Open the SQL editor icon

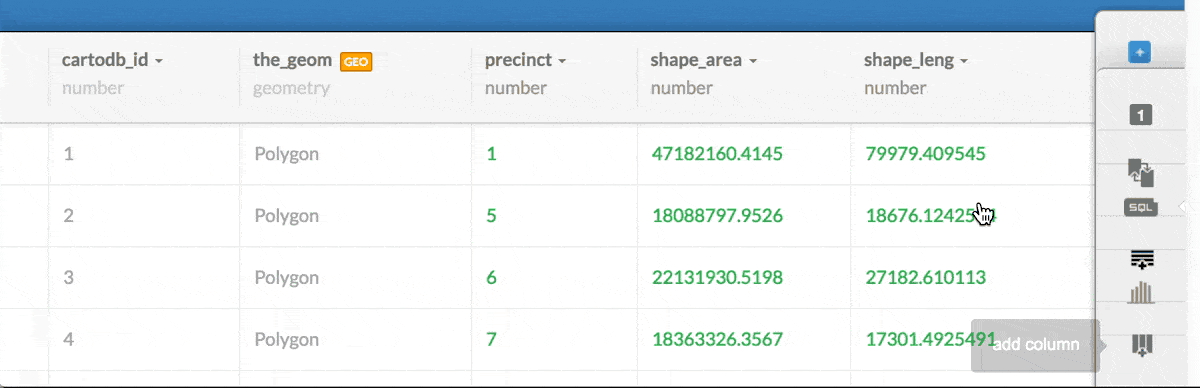point(1141,207)
